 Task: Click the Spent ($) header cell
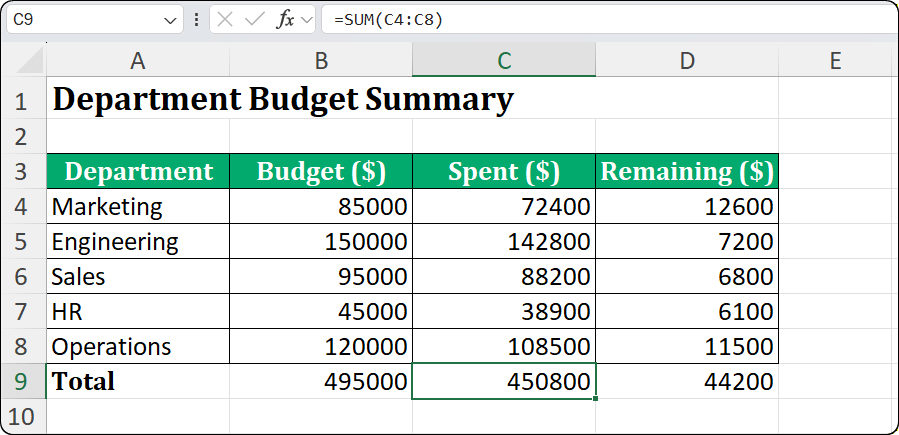(x=504, y=171)
